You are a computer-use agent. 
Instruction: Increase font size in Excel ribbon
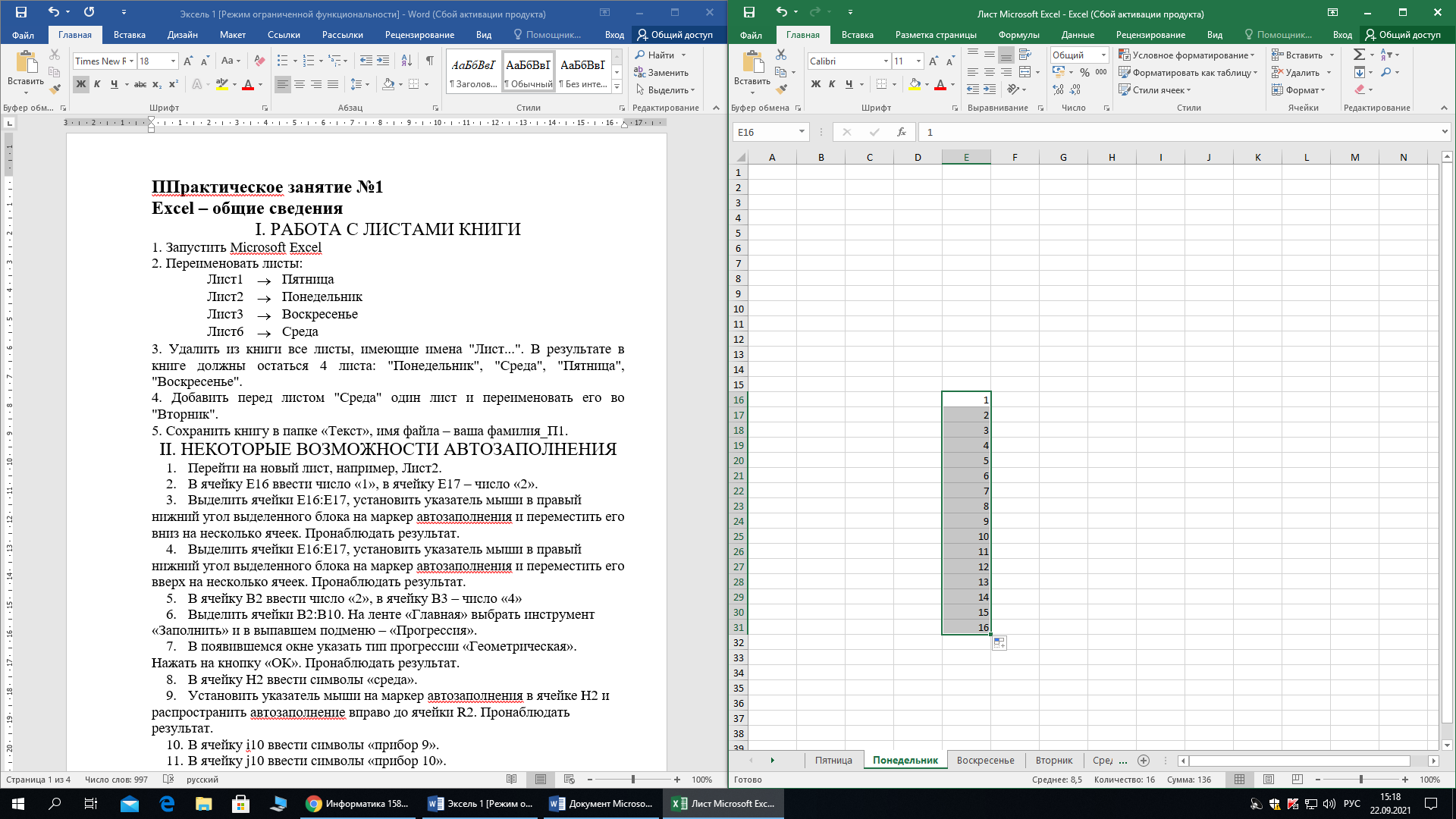pyautogui.click(x=934, y=61)
